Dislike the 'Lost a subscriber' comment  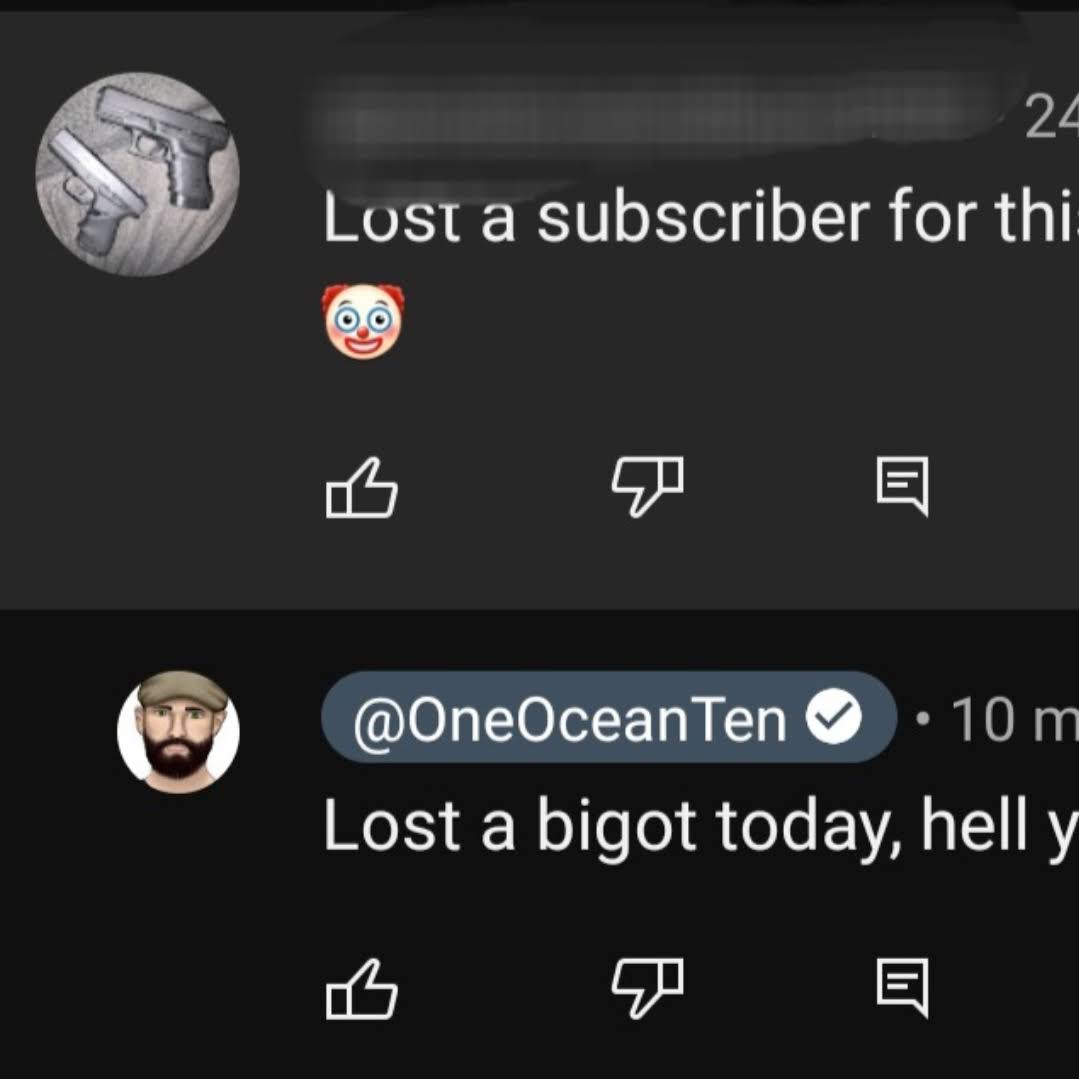click(648, 486)
